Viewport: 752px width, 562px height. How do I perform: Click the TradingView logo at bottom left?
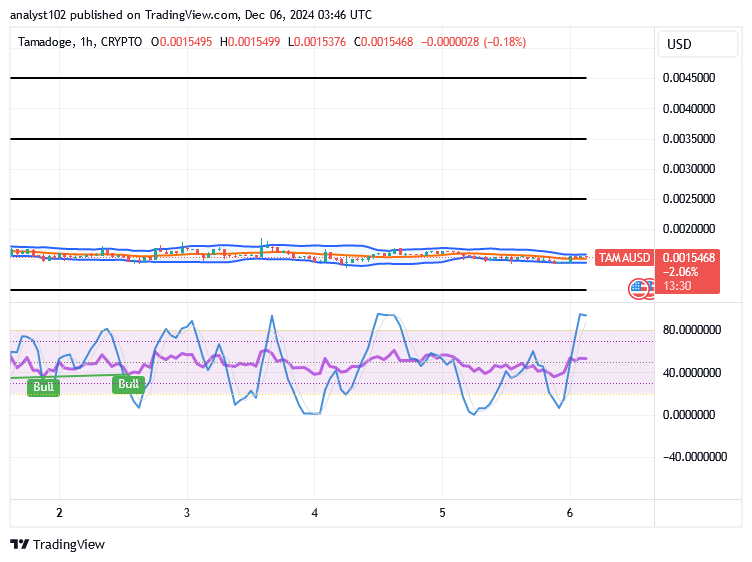tap(58, 545)
